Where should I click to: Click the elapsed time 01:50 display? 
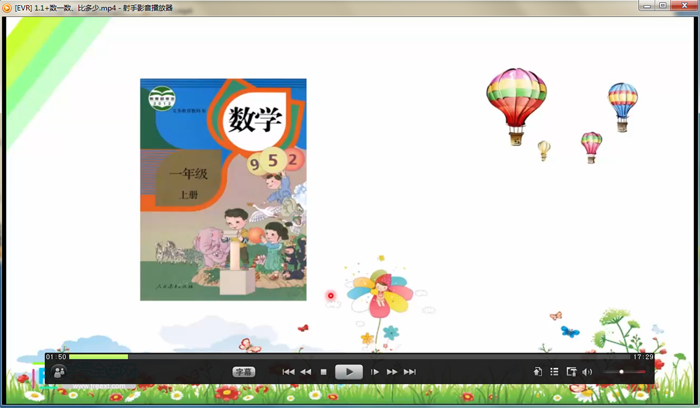[56, 357]
